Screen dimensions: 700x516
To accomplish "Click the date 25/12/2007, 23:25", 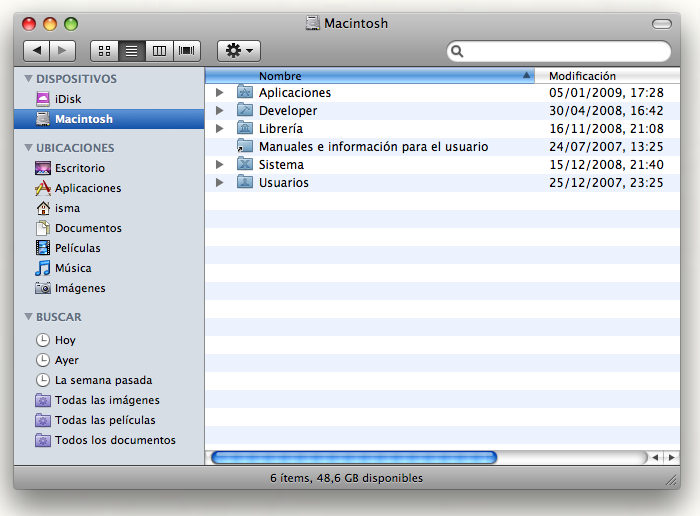I will 606,183.
